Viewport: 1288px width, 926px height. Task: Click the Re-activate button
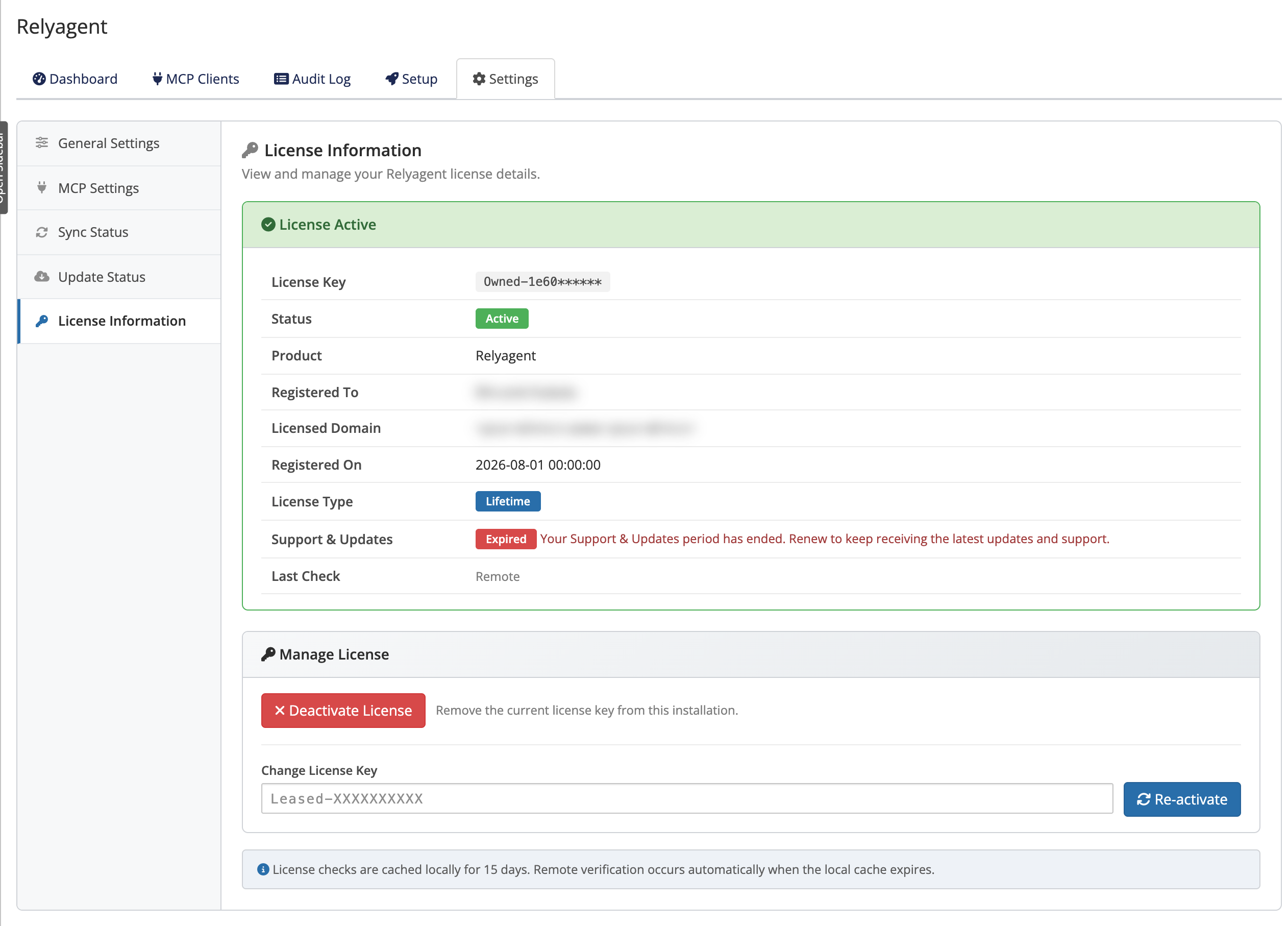1182,799
